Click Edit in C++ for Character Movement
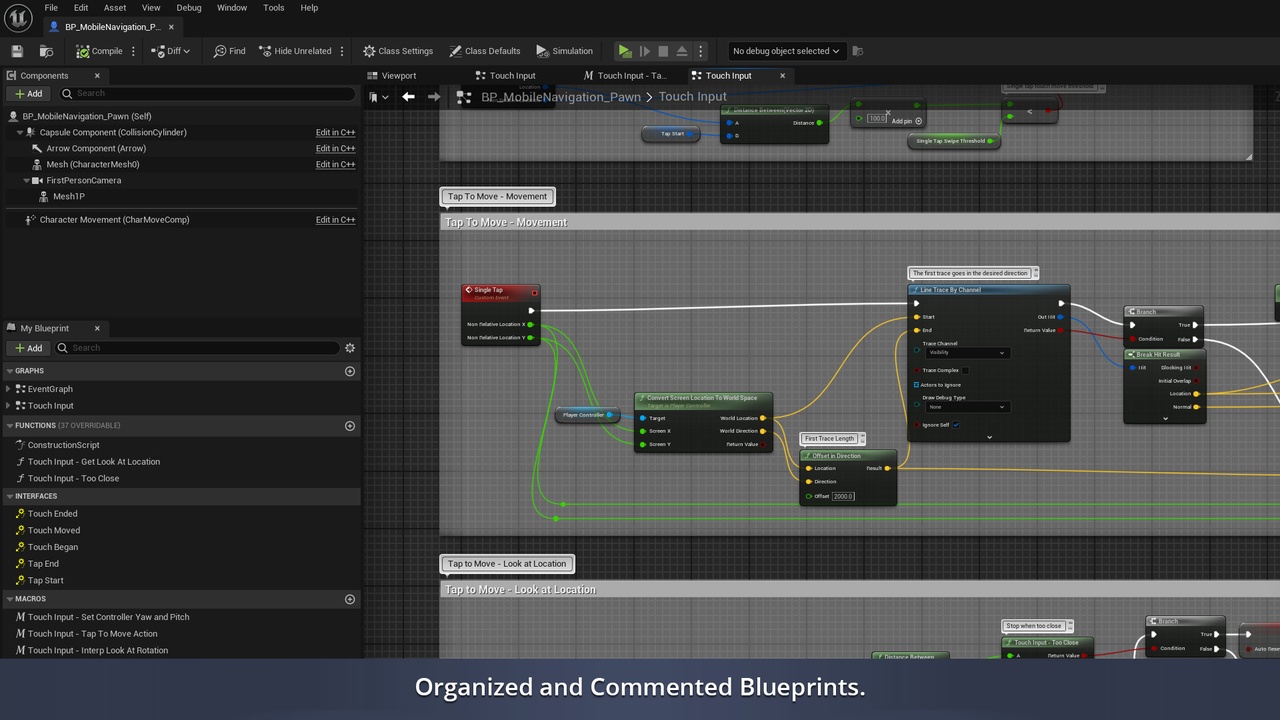Viewport: 1280px width, 720px height. [335, 220]
